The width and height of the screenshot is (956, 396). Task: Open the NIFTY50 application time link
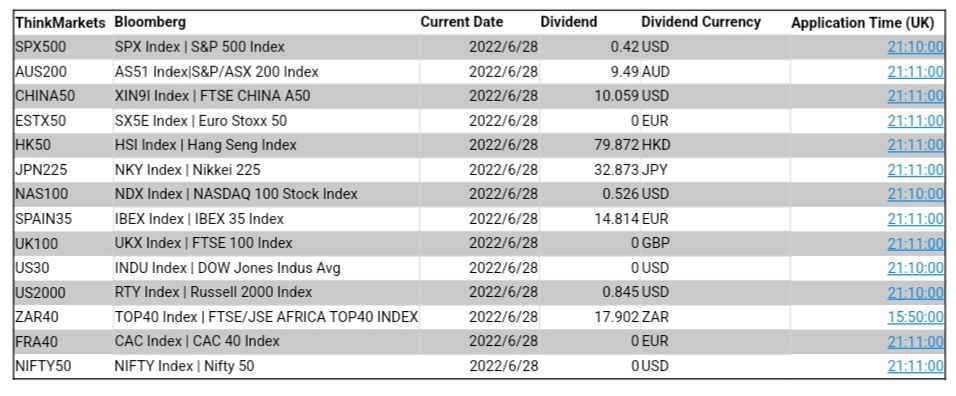915,366
